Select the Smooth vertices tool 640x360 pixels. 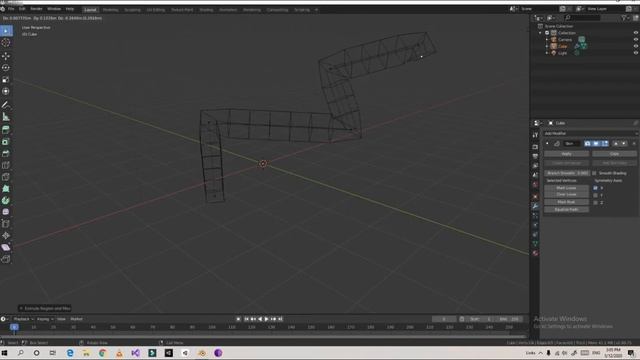coord(6,212)
